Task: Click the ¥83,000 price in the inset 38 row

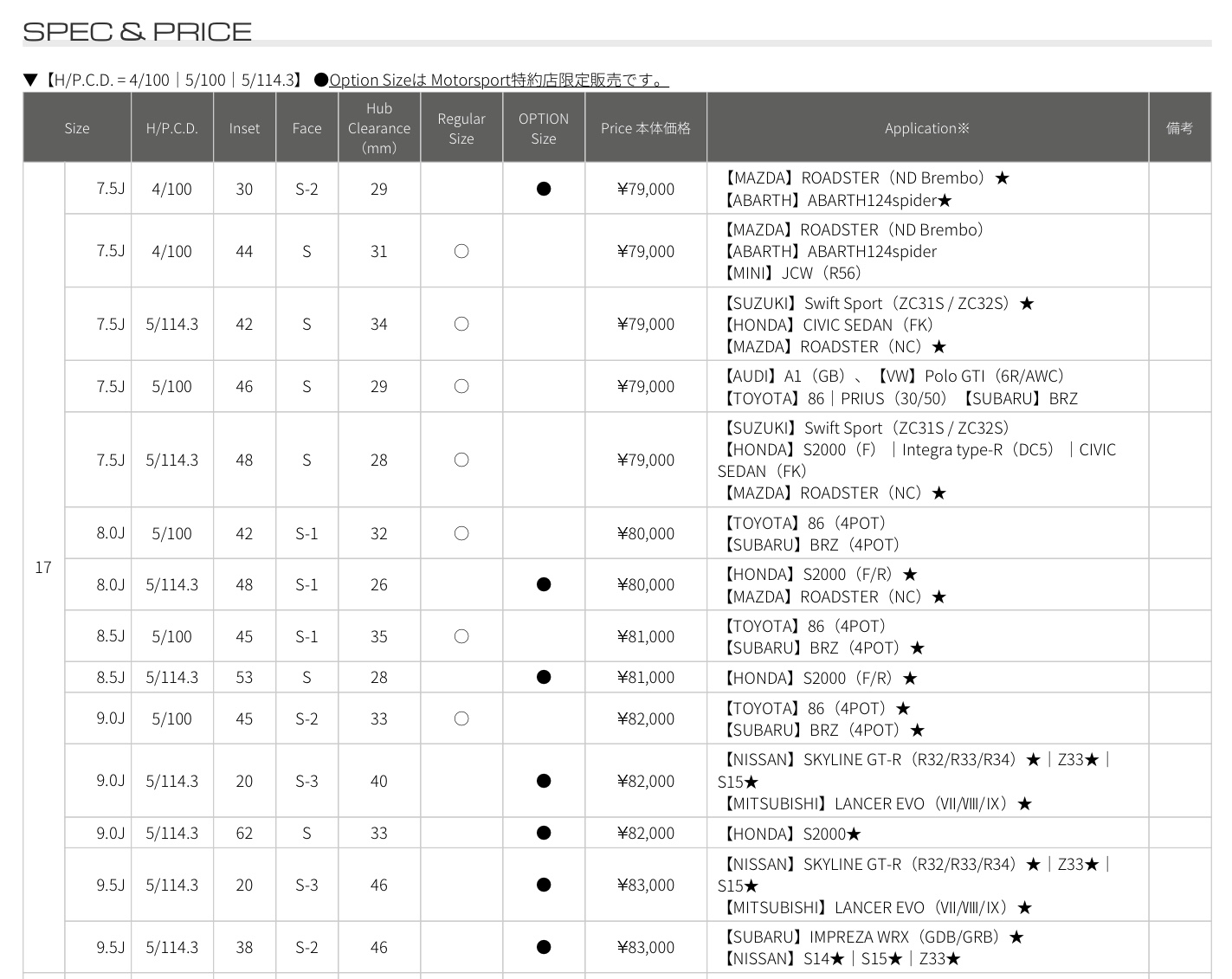Action: (x=646, y=947)
